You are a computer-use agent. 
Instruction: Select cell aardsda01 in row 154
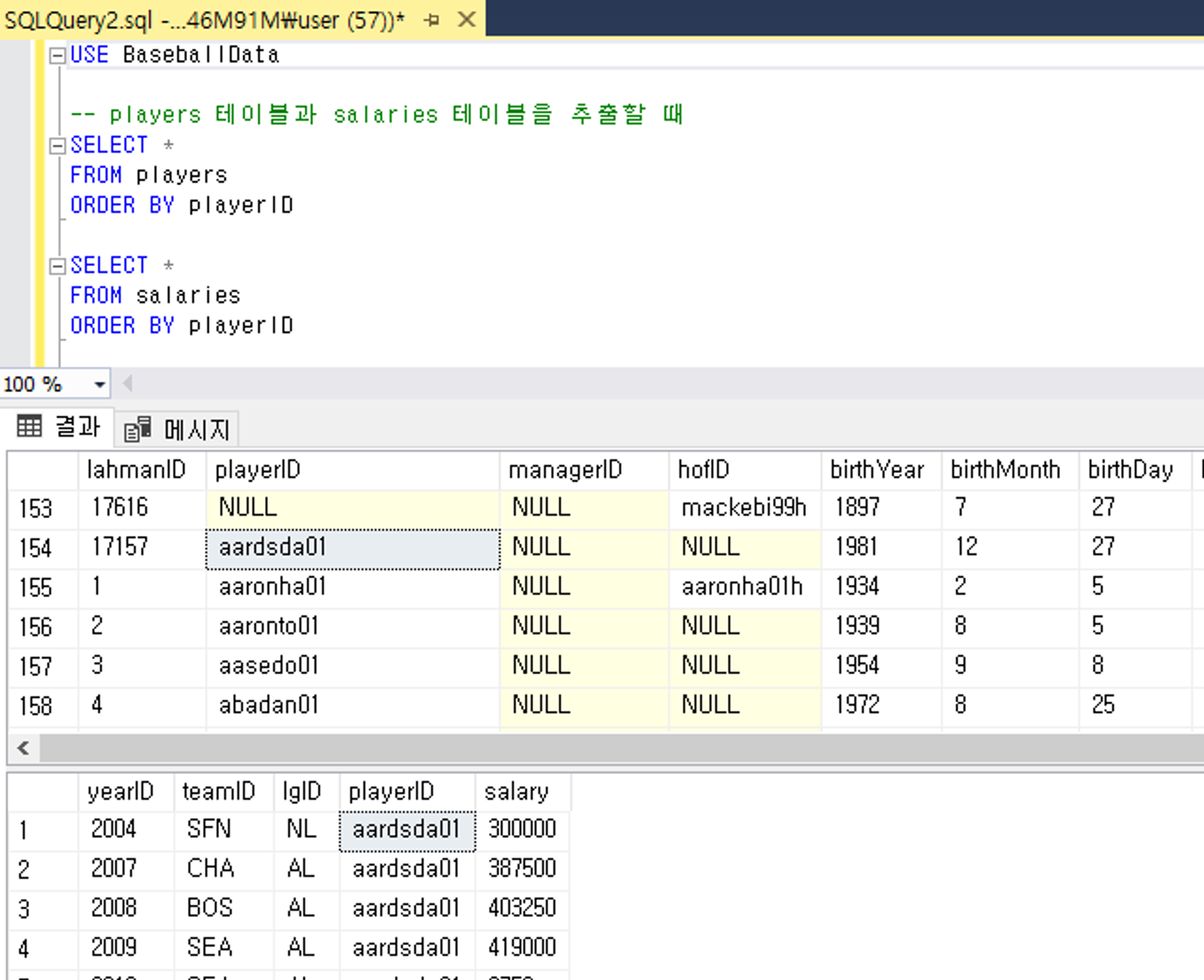pyautogui.click(x=352, y=548)
